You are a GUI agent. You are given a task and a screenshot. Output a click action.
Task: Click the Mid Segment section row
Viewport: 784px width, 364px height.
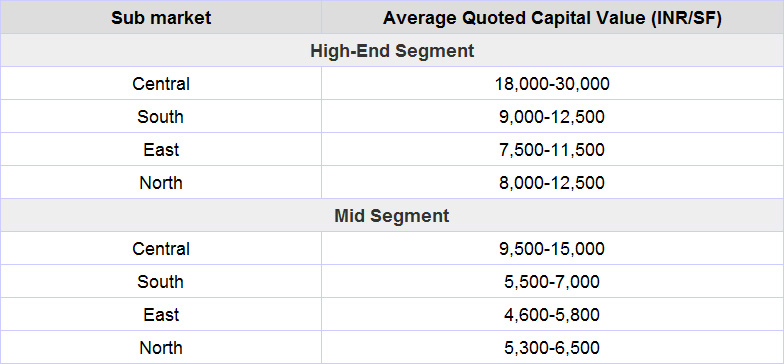tap(392, 216)
